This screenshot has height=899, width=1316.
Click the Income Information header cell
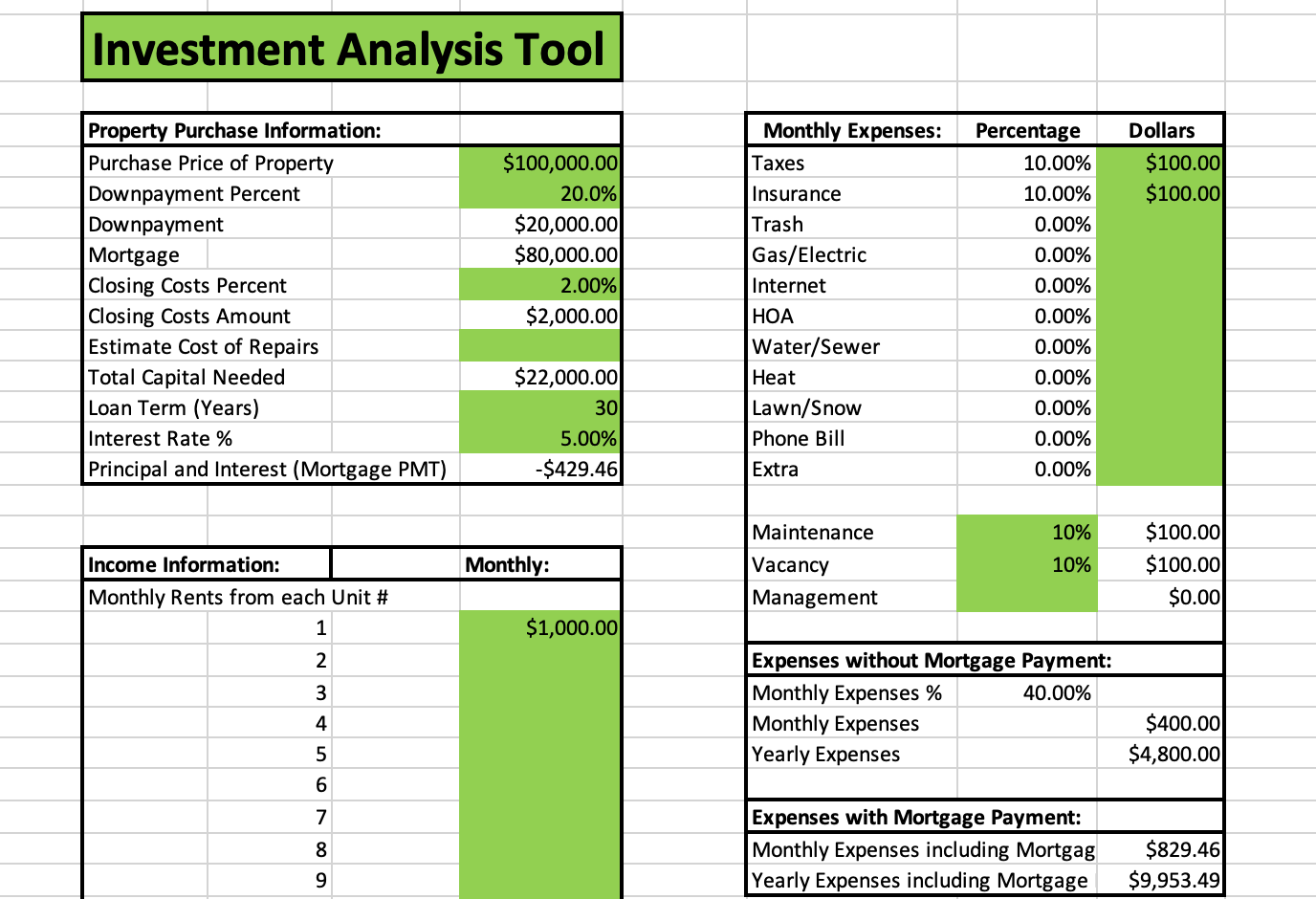click(206, 564)
